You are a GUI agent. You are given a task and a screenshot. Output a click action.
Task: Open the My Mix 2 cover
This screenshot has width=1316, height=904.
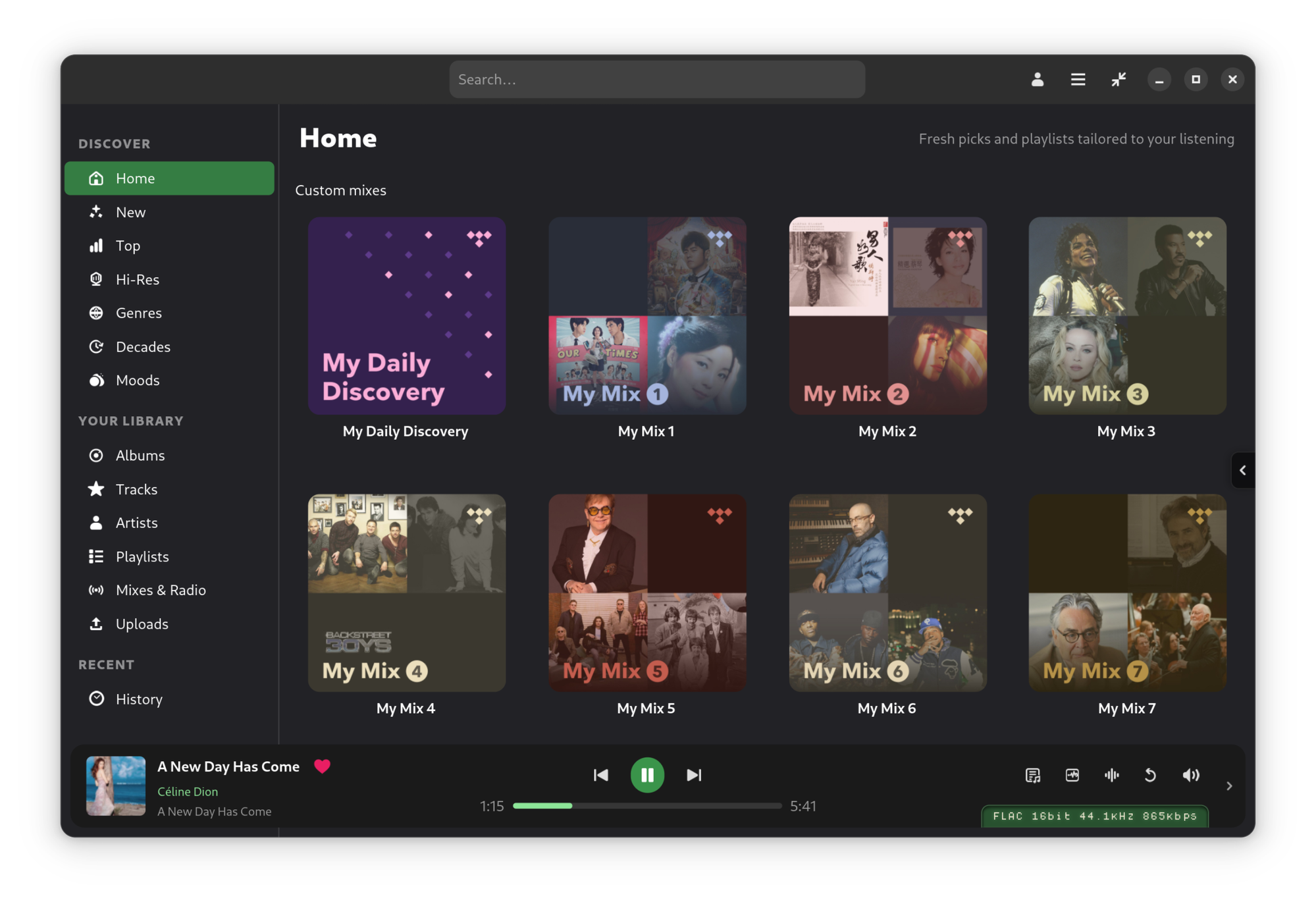[x=887, y=316]
